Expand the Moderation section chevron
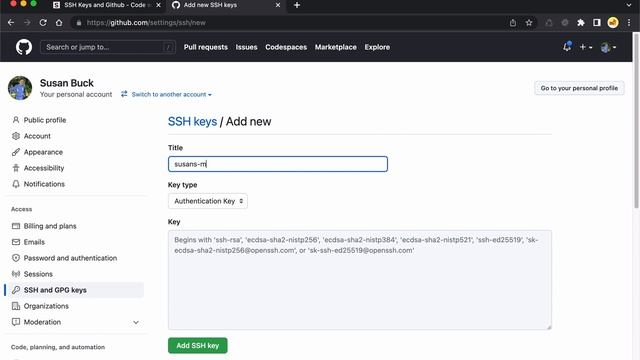The image size is (640, 360). tap(136, 322)
